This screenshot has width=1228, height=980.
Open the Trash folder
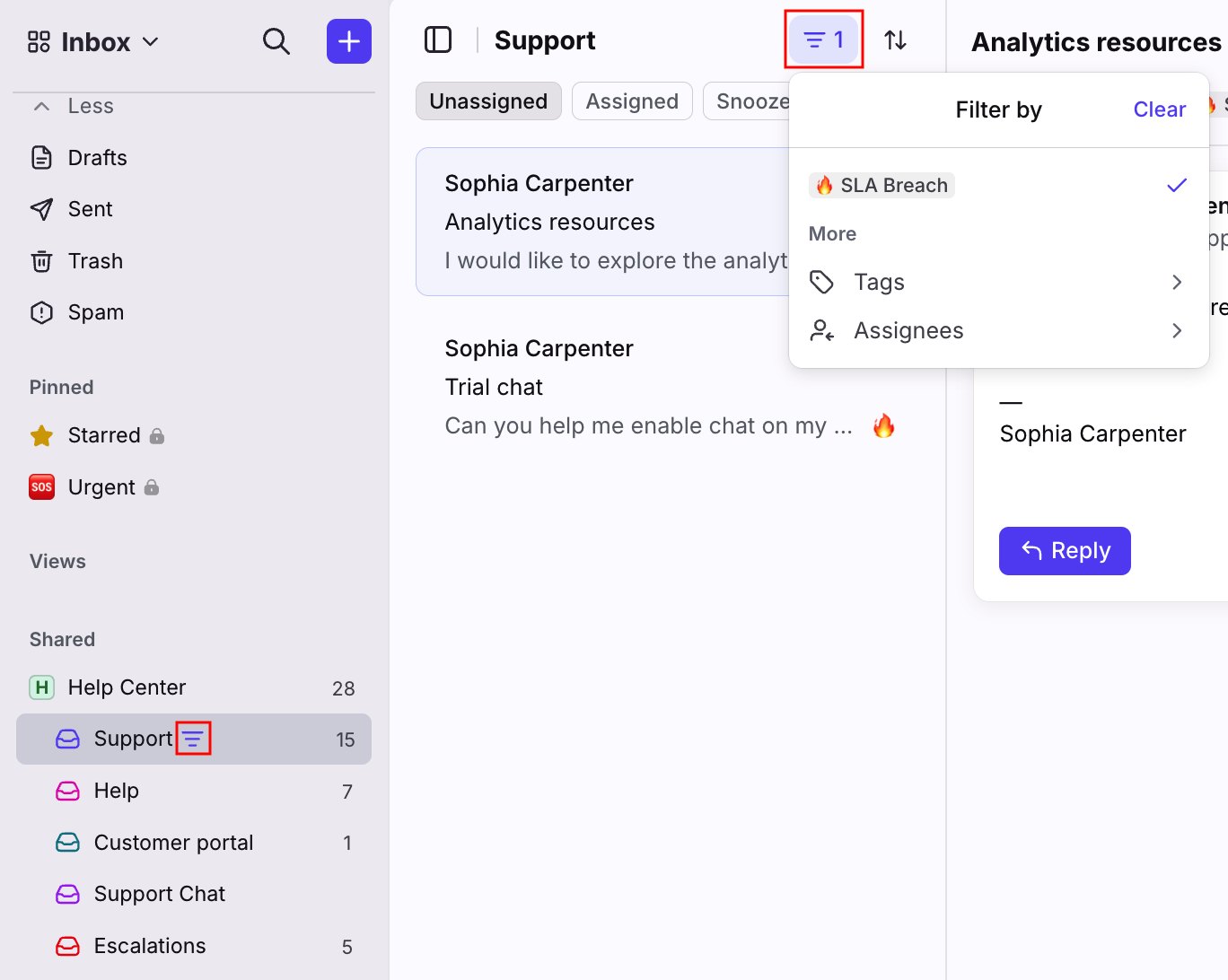pos(95,261)
